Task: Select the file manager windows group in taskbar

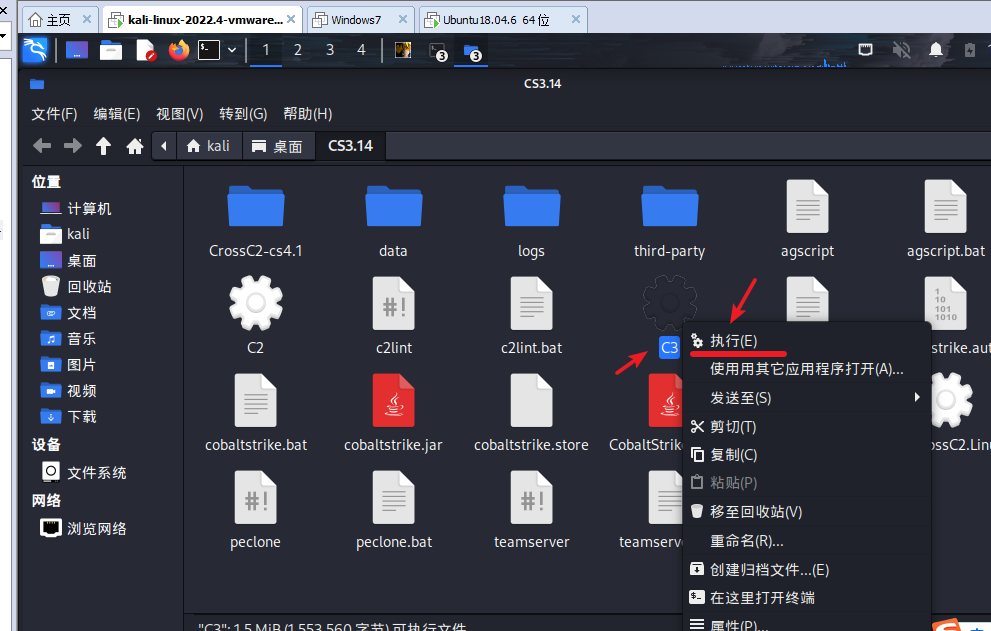Action: [472, 51]
